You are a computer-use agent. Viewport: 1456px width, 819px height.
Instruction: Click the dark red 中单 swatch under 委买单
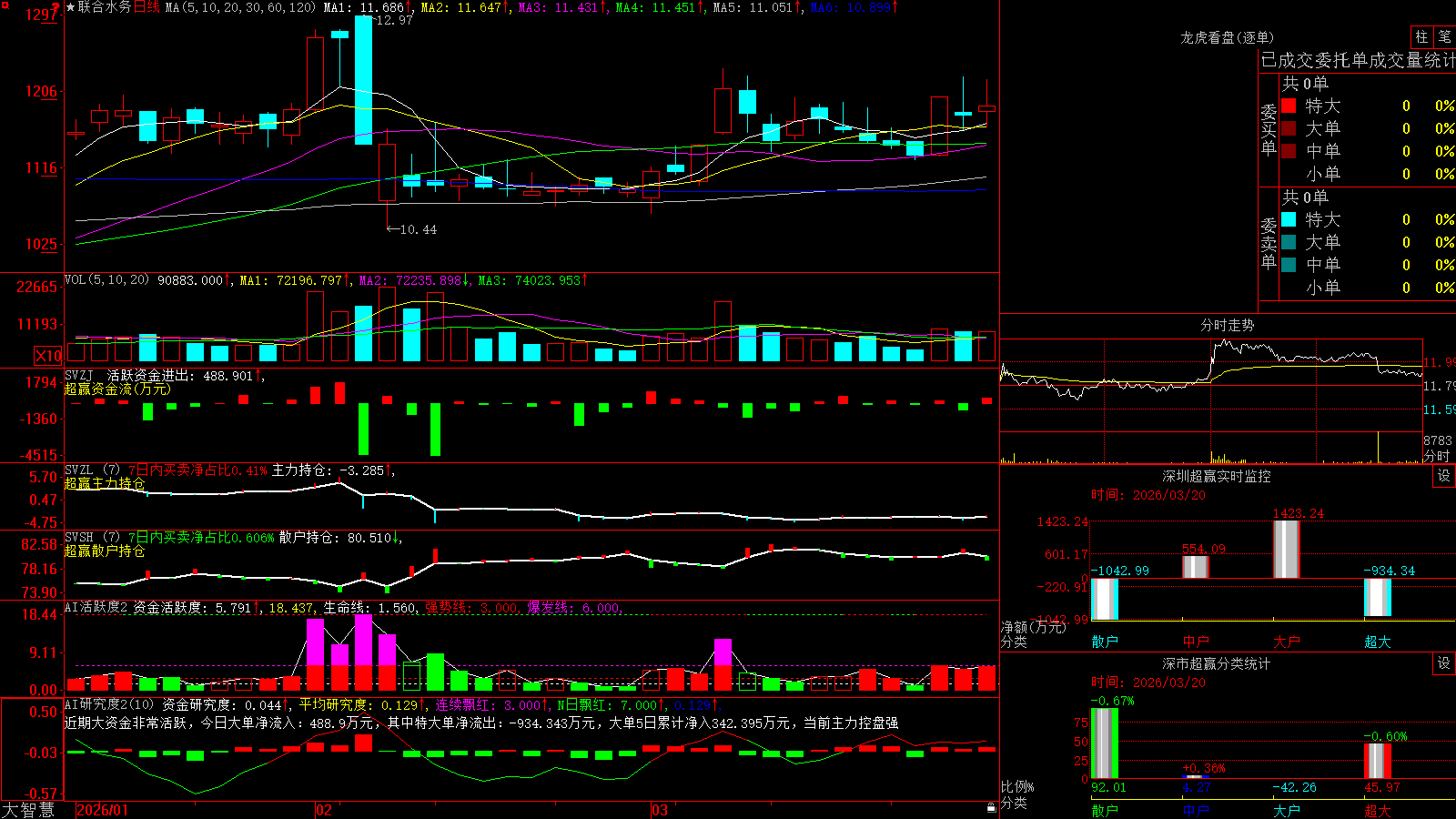tap(1289, 151)
